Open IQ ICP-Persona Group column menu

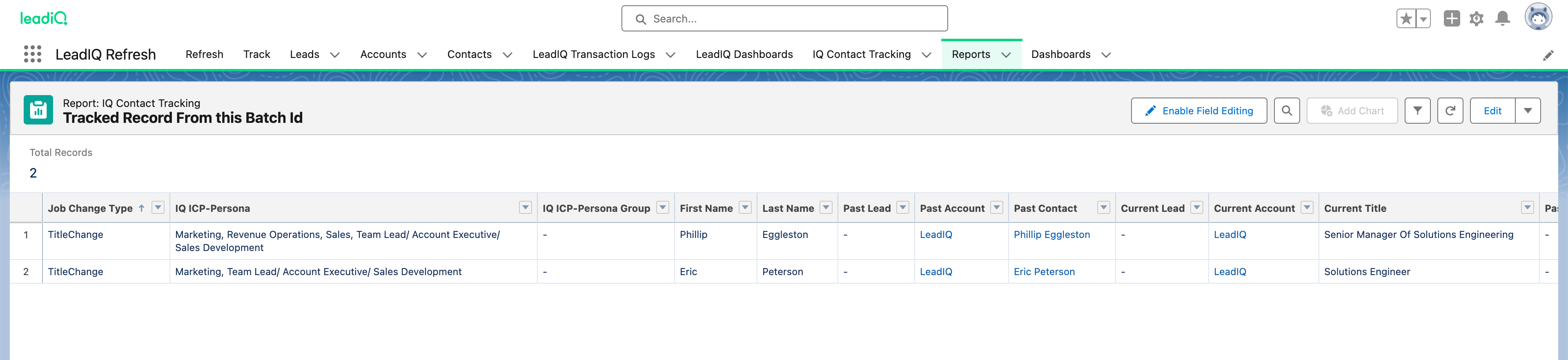(x=663, y=208)
